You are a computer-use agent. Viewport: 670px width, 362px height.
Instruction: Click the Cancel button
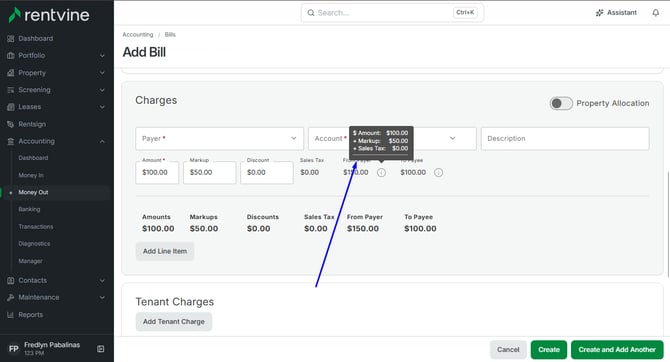pos(508,350)
